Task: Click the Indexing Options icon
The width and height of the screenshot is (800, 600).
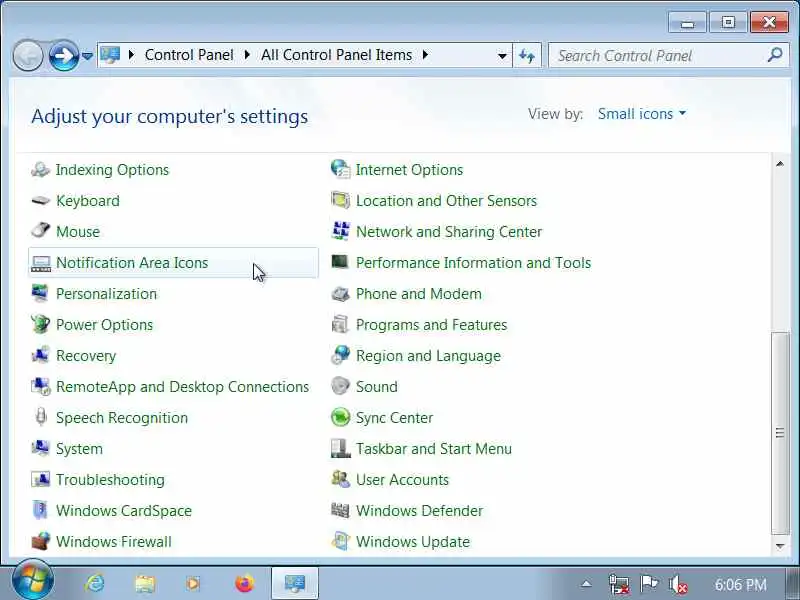Action: pos(40,169)
